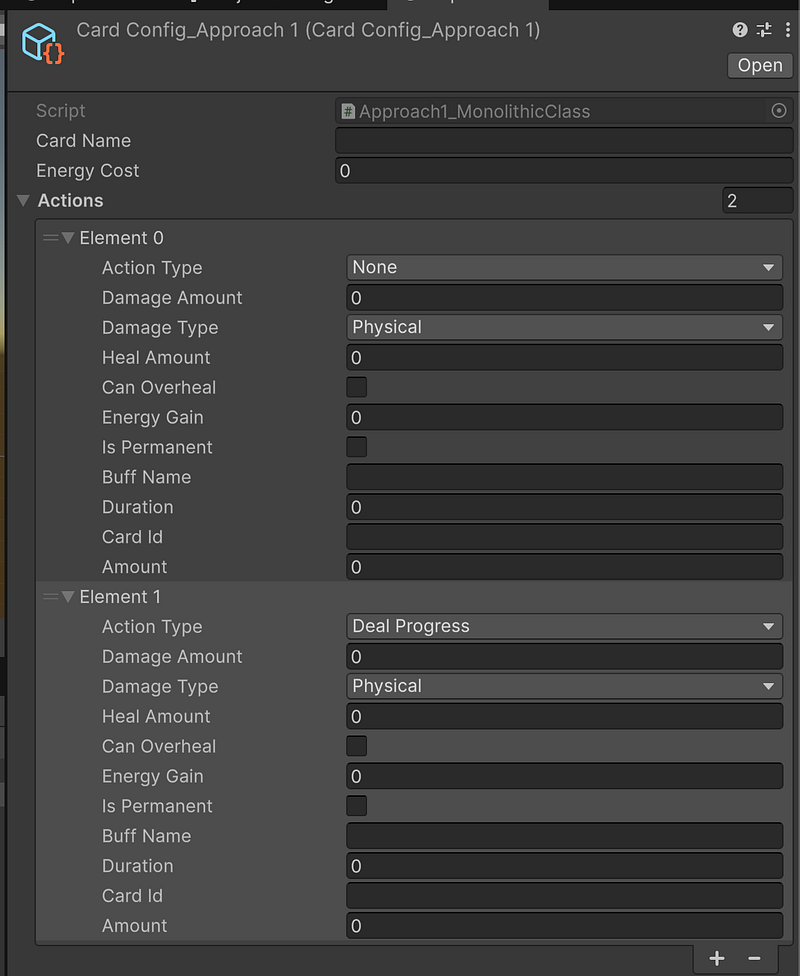Click the Script property label
The image size is (800, 976).
pyautogui.click(x=60, y=111)
